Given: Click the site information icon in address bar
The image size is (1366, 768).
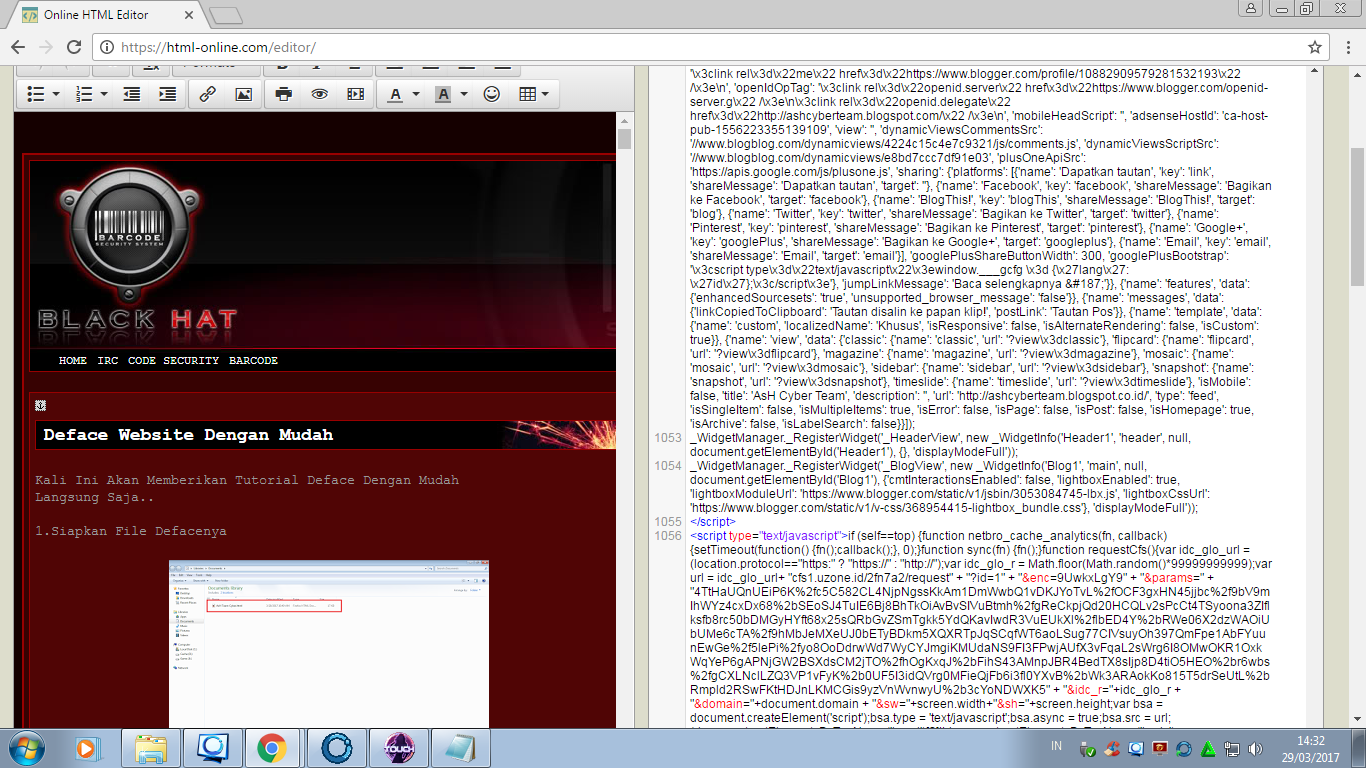Looking at the screenshot, I should click(x=108, y=47).
